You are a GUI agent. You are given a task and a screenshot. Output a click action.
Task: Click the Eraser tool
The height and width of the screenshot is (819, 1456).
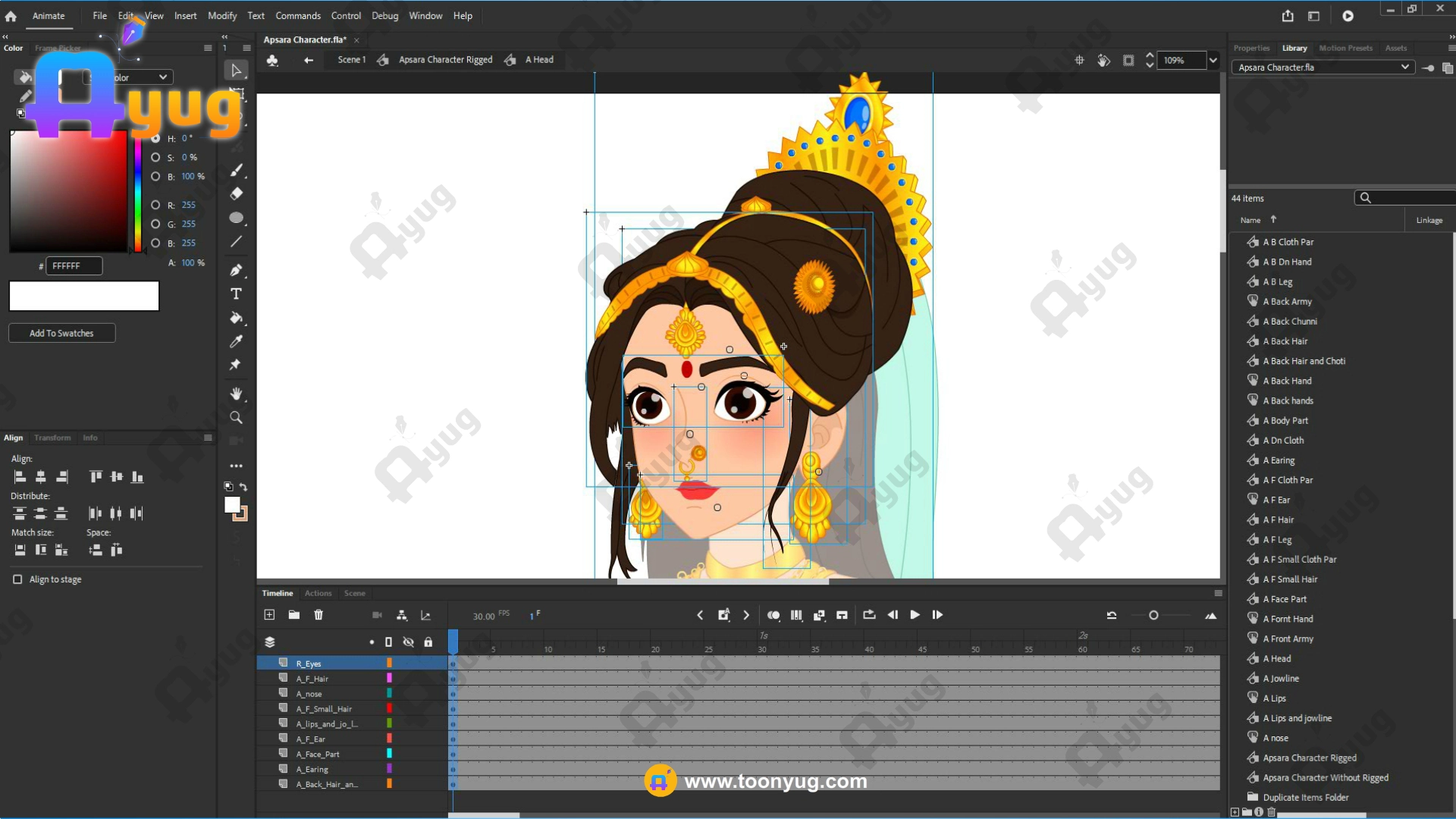tap(236, 193)
